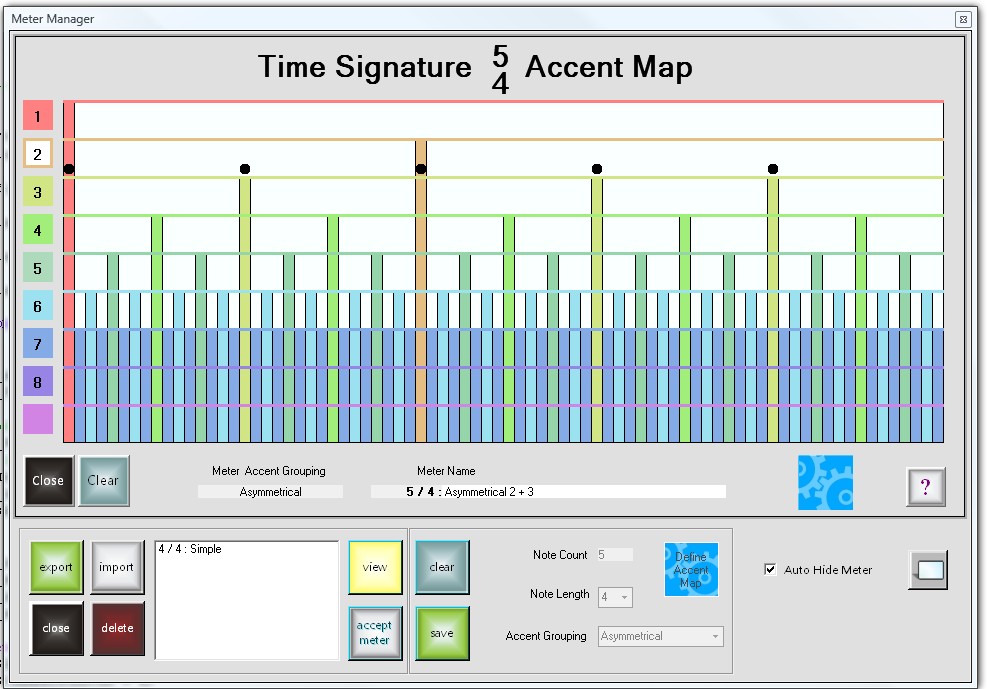Click the yellow view button
Viewport: 987px width, 689px height.
[x=375, y=567]
